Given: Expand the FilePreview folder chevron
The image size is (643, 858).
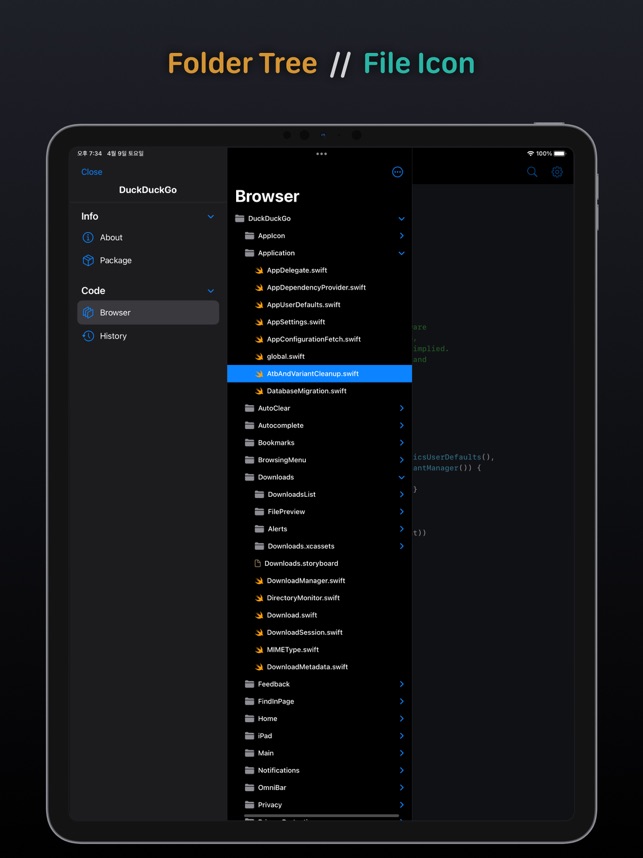Looking at the screenshot, I should (402, 512).
